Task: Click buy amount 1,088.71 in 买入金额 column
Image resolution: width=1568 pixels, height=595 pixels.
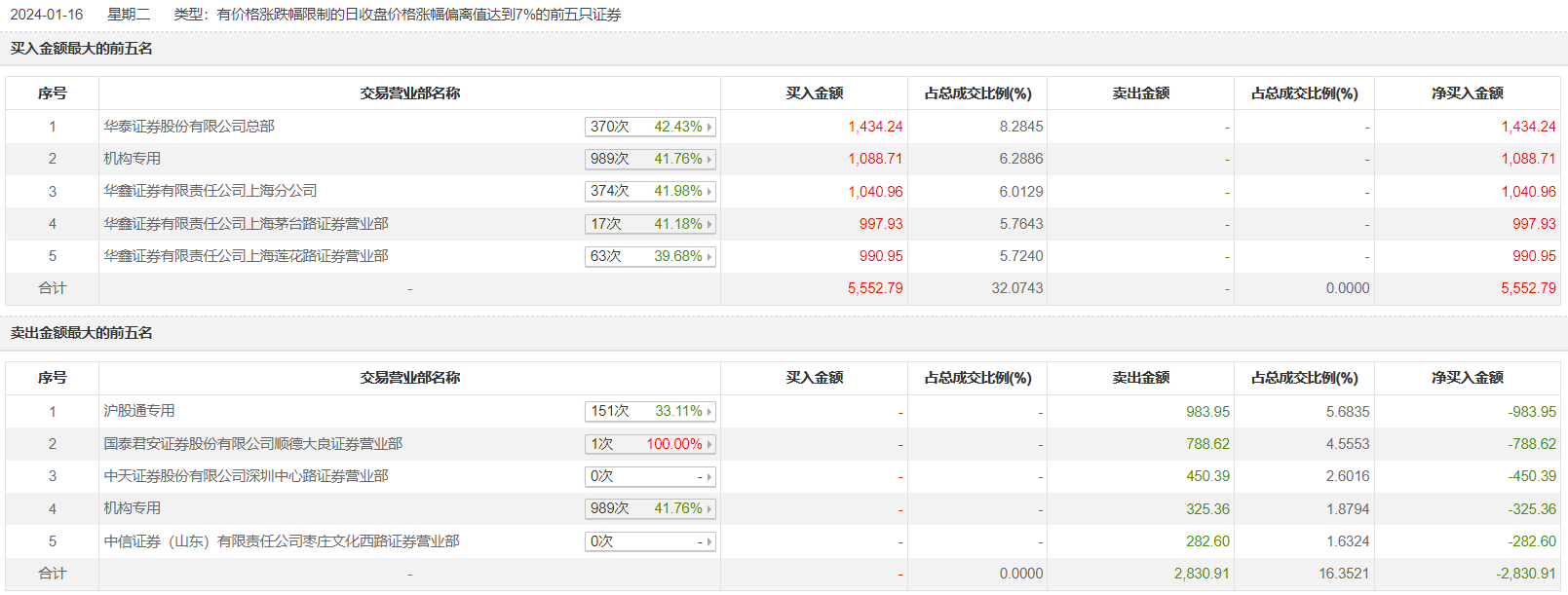Action: click(875, 159)
